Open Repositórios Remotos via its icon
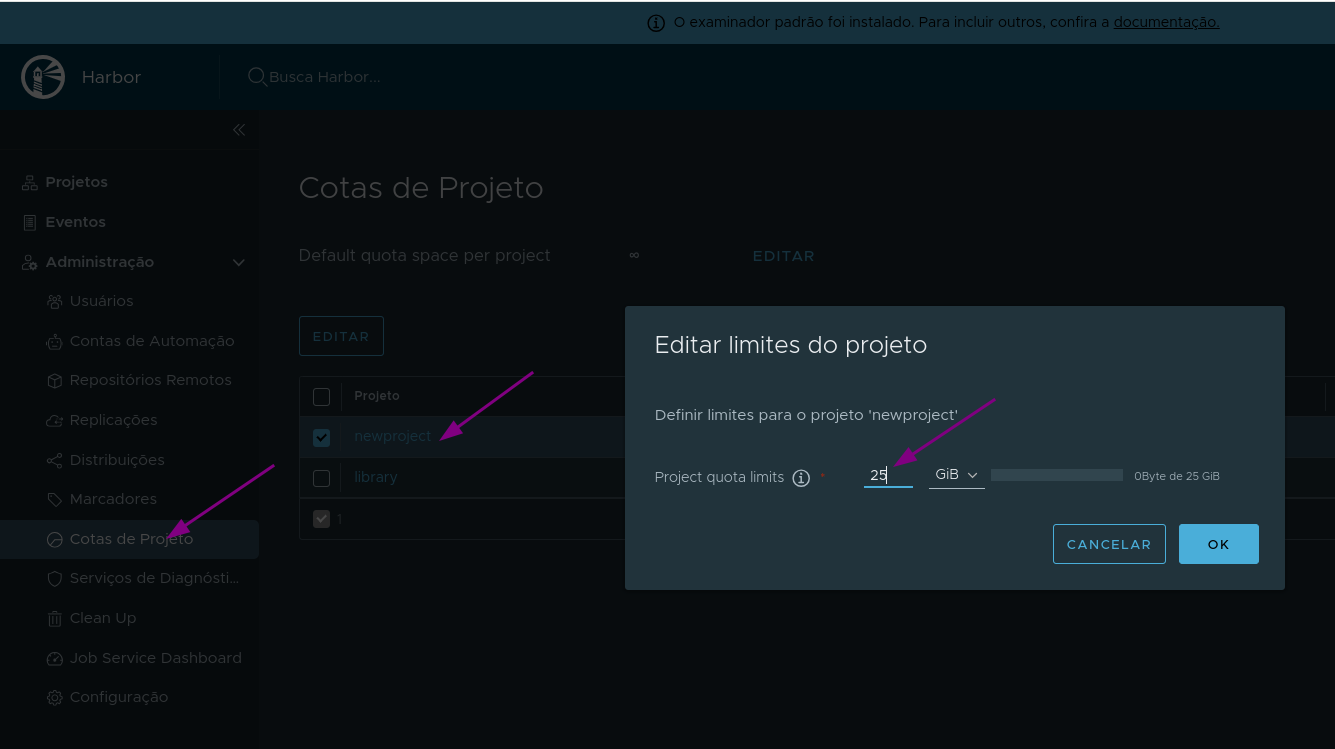The height and width of the screenshot is (749, 1335). tap(54, 380)
